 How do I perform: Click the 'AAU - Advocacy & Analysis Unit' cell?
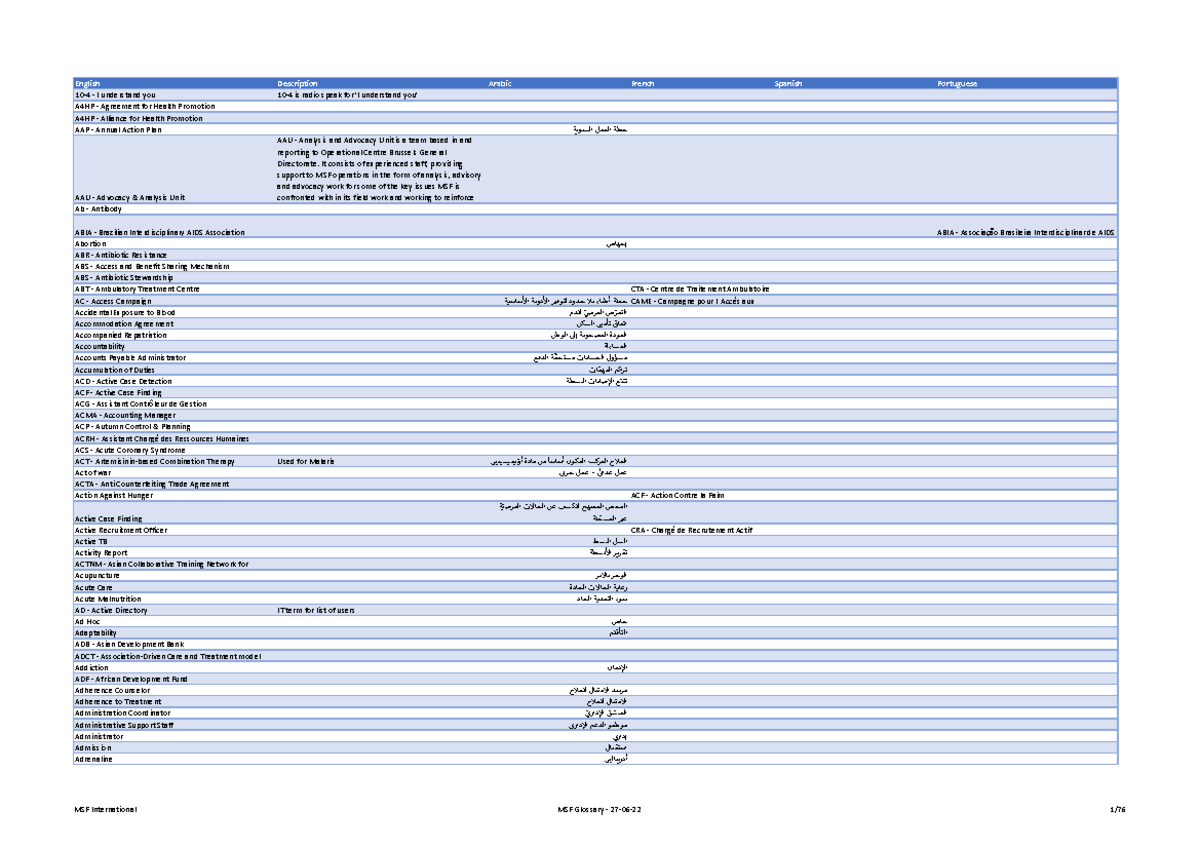(129, 198)
